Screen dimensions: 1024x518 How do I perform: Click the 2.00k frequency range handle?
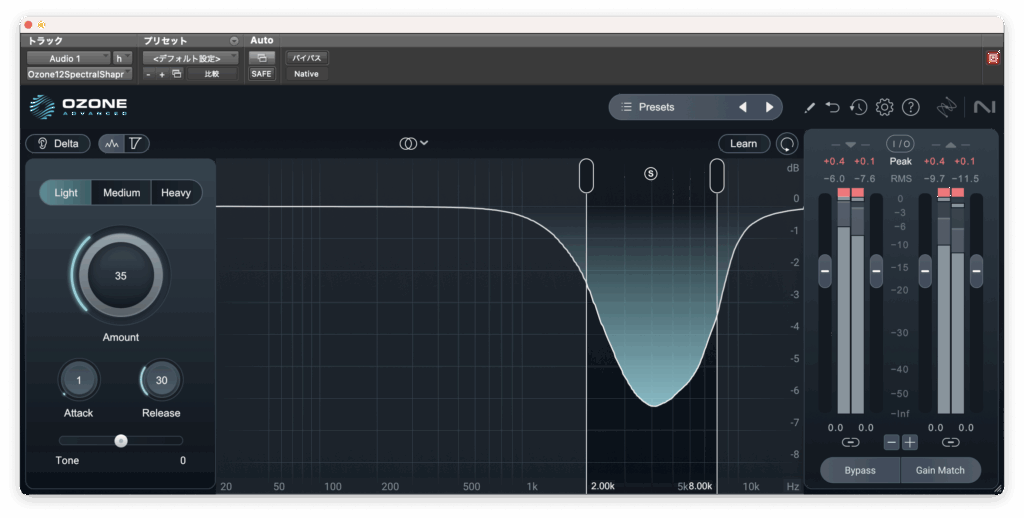586,175
